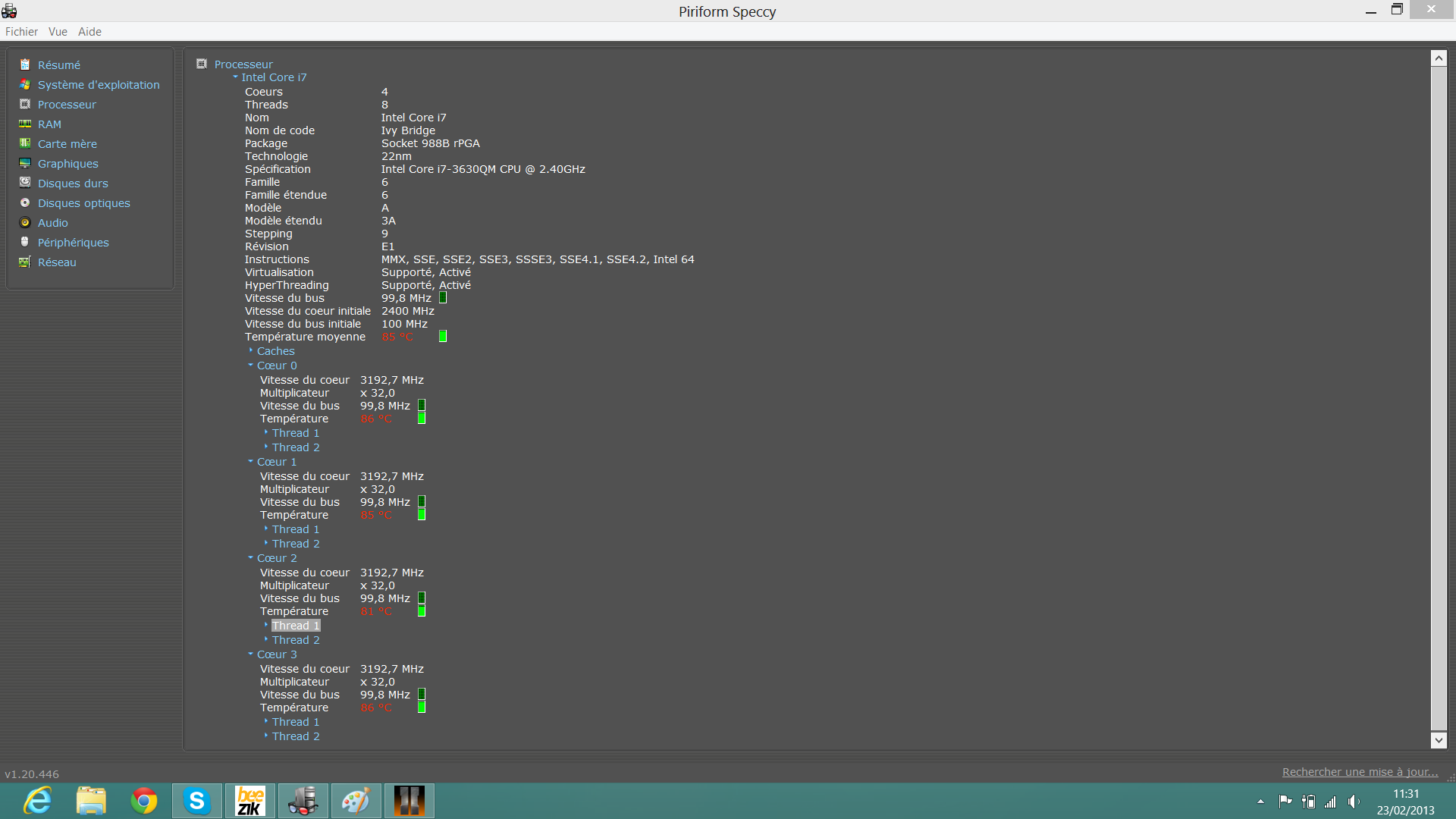Screen dimensions: 1456x819
Task: Click the RAM memory stick icon
Action: click(25, 124)
